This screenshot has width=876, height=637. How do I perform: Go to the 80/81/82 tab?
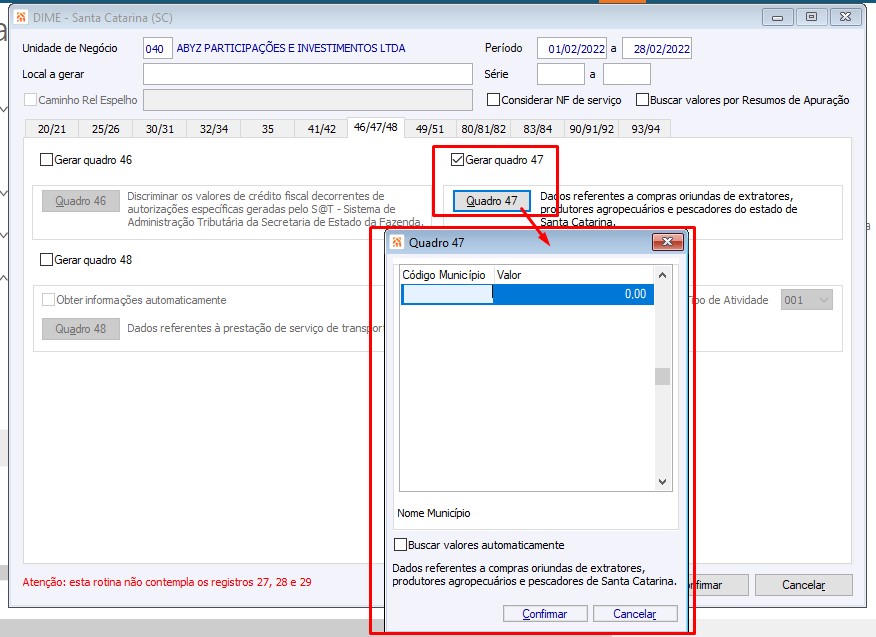[x=484, y=129]
